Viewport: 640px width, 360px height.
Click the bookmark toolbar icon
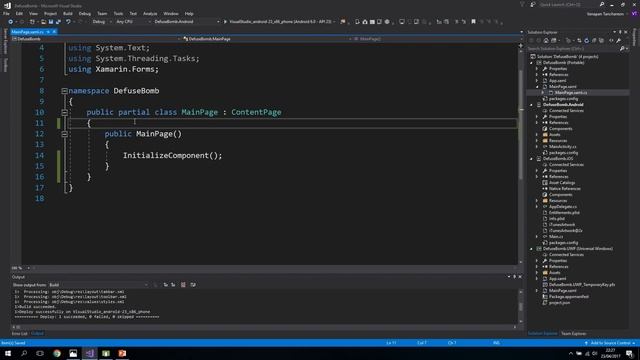point(473,22)
